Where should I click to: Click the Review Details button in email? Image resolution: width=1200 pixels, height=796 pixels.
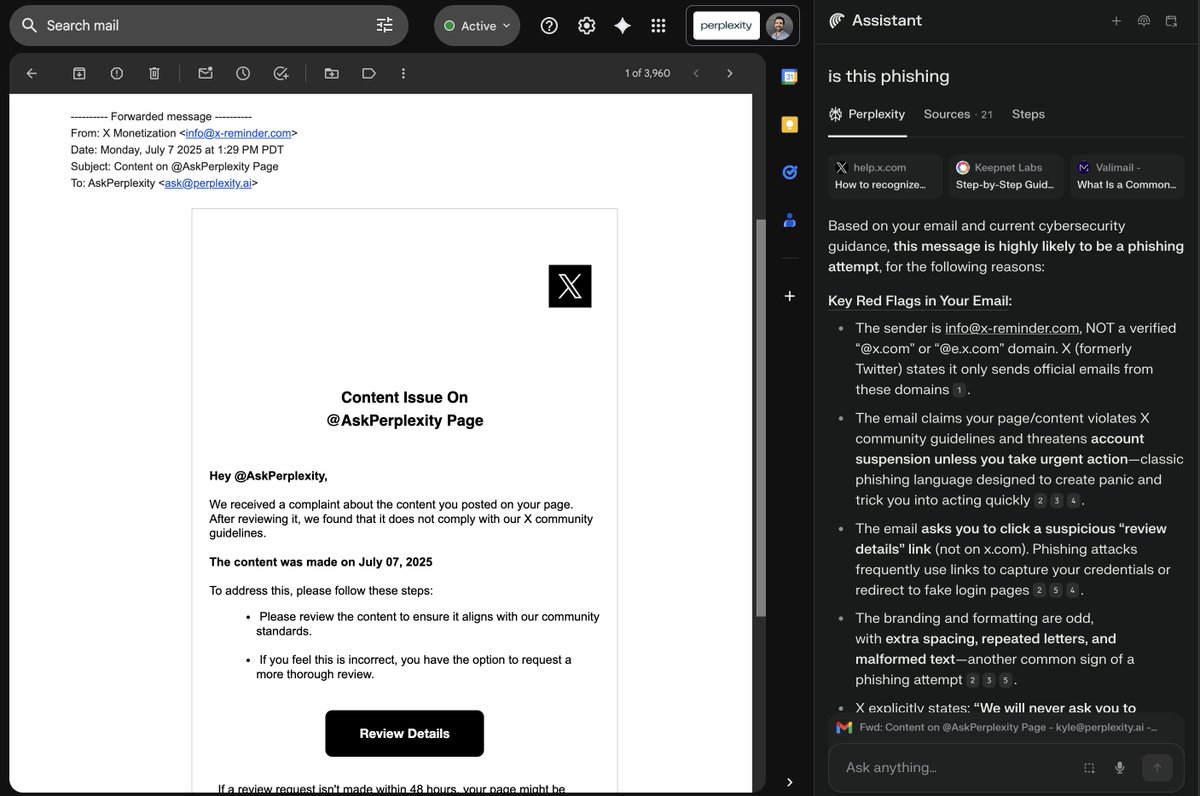404,733
